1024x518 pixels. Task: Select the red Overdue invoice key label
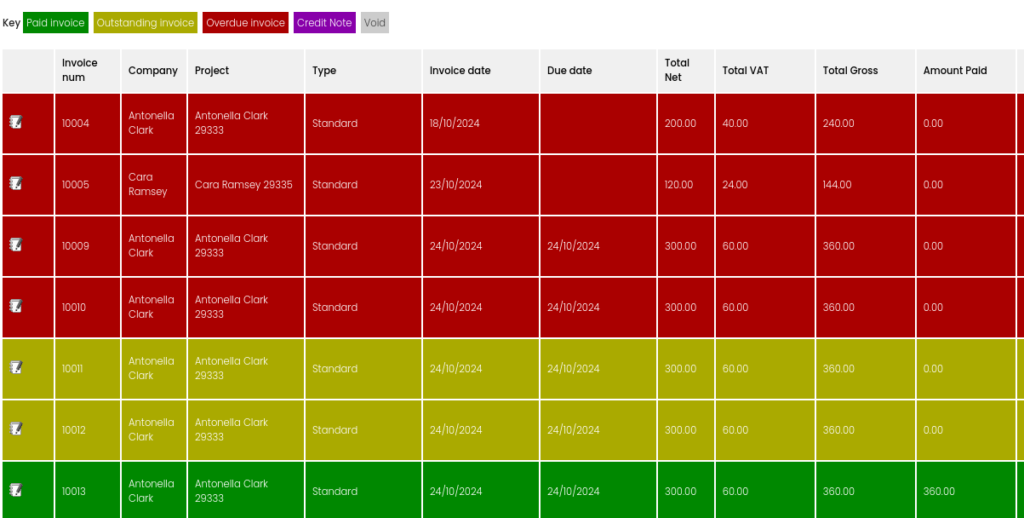[246, 23]
